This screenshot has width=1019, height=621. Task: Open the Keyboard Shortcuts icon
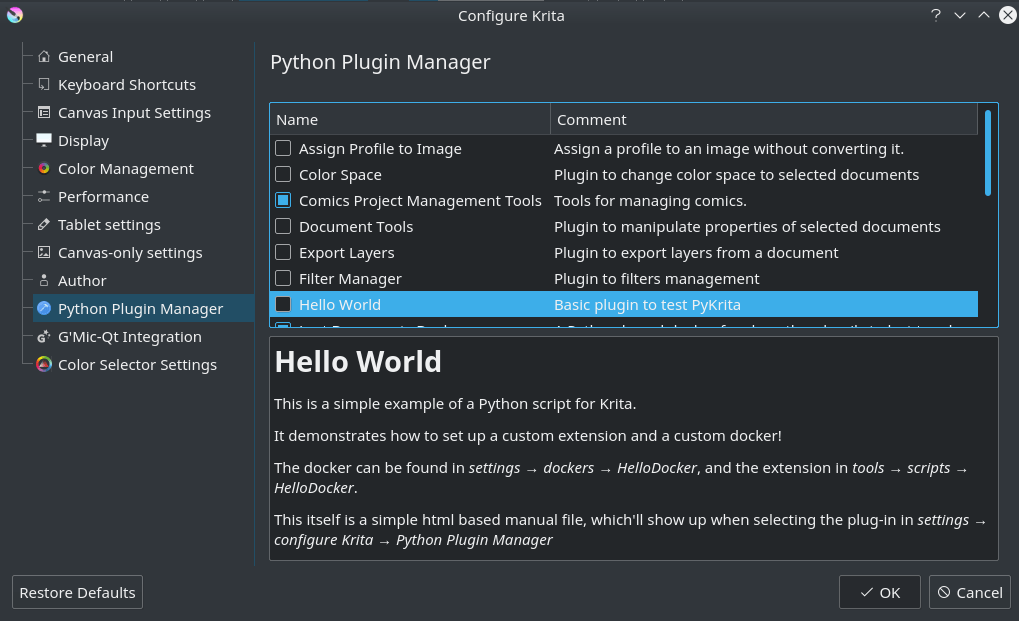44,84
